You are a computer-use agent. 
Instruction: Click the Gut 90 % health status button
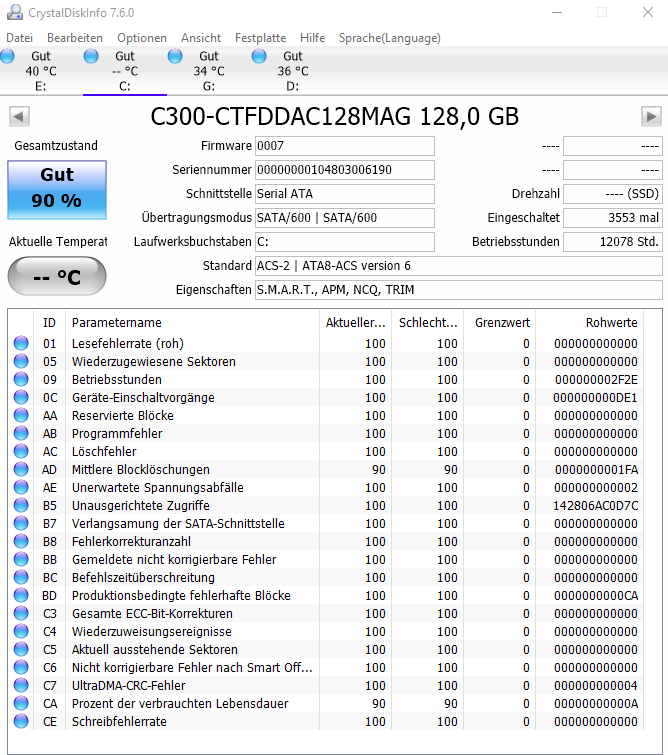point(57,190)
